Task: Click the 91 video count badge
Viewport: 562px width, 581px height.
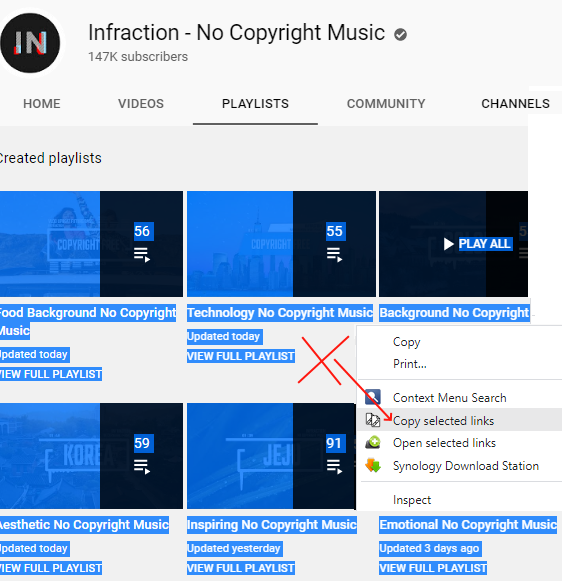Action: pyautogui.click(x=335, y=443)
